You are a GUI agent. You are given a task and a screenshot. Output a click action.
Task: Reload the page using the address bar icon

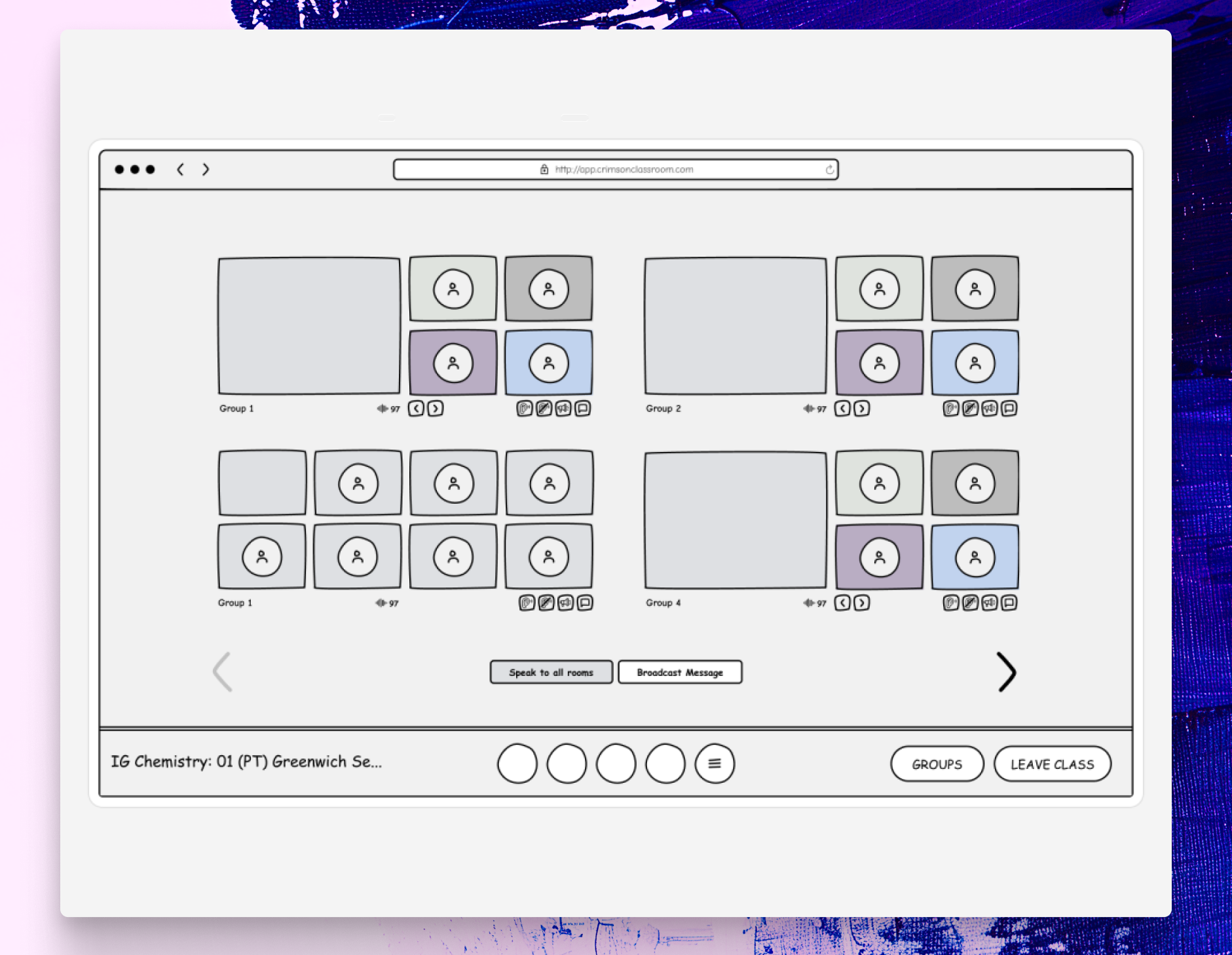click(830, 170)
